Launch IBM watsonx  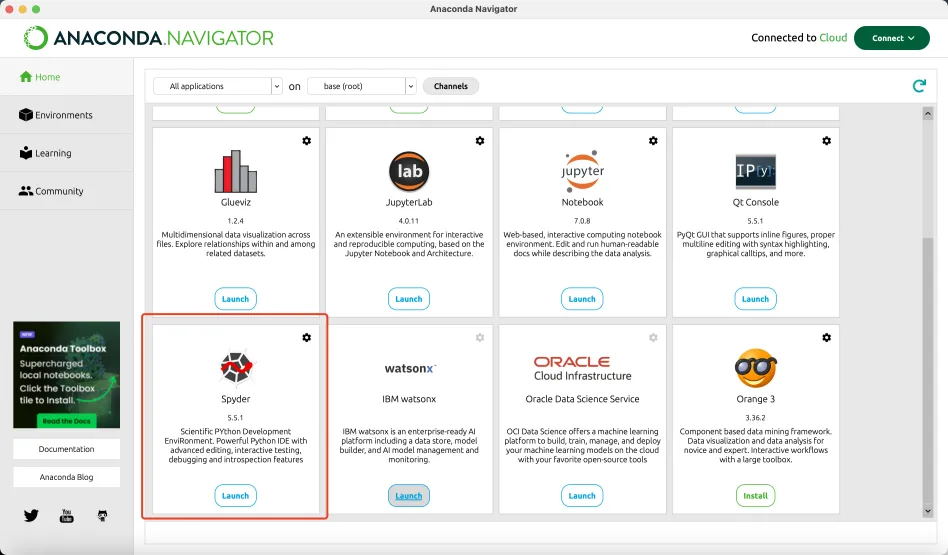click(409, 496)
